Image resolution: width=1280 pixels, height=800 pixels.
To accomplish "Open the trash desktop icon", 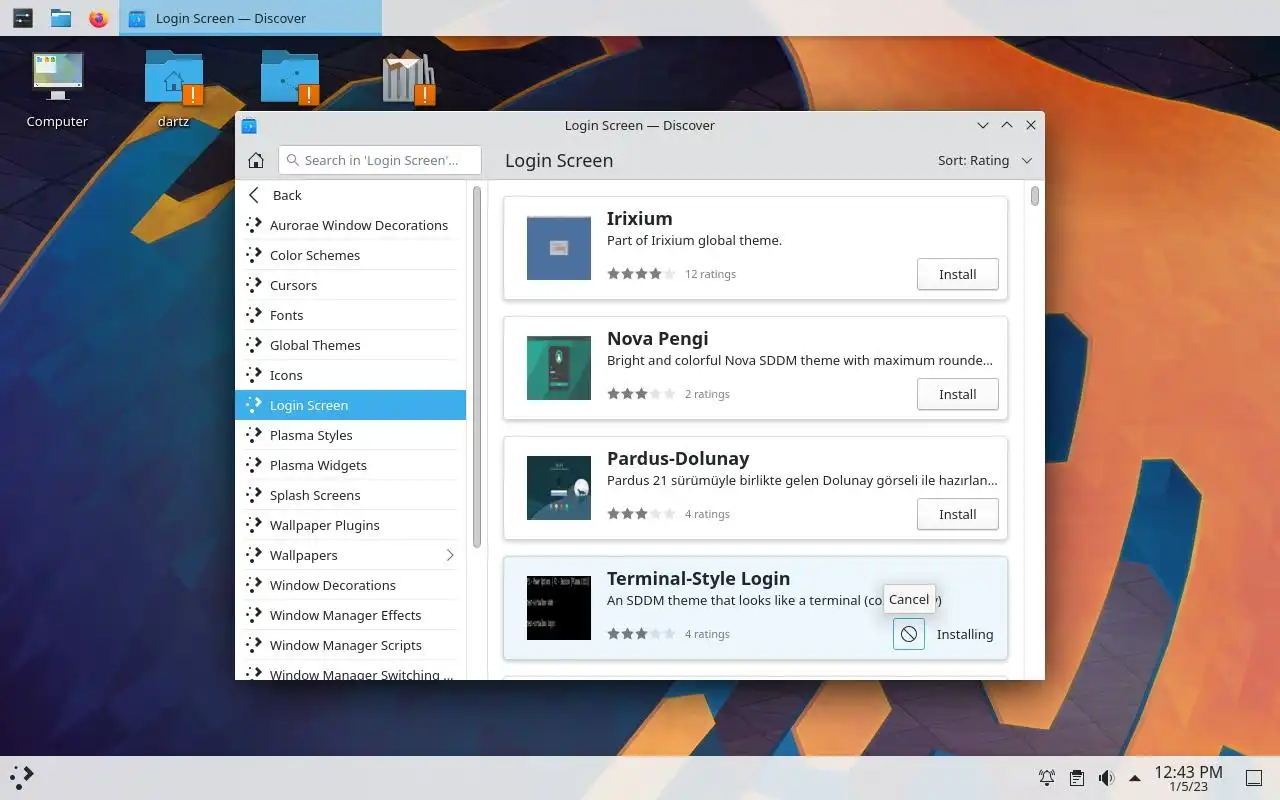I will click(408, 78).
